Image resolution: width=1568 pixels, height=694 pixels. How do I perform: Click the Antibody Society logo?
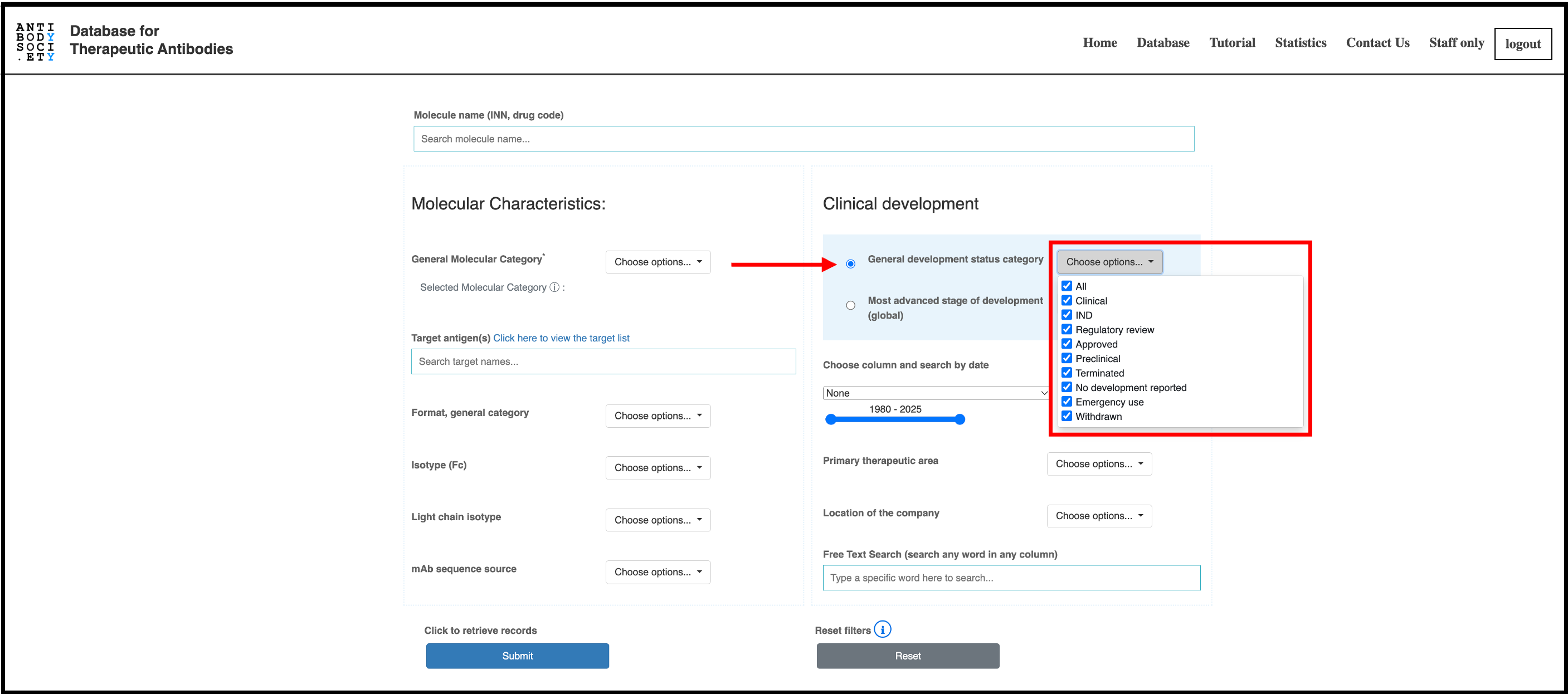[35, 41]
